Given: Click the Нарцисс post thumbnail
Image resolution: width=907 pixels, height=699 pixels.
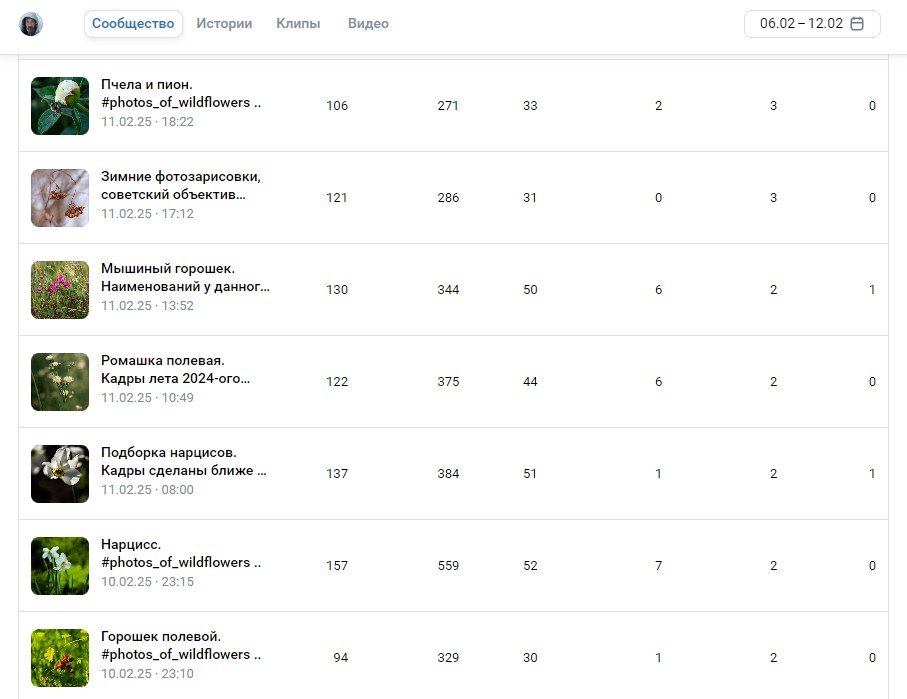Looking at the screenshot, I should pyautogui.click(x=60, y=566).
